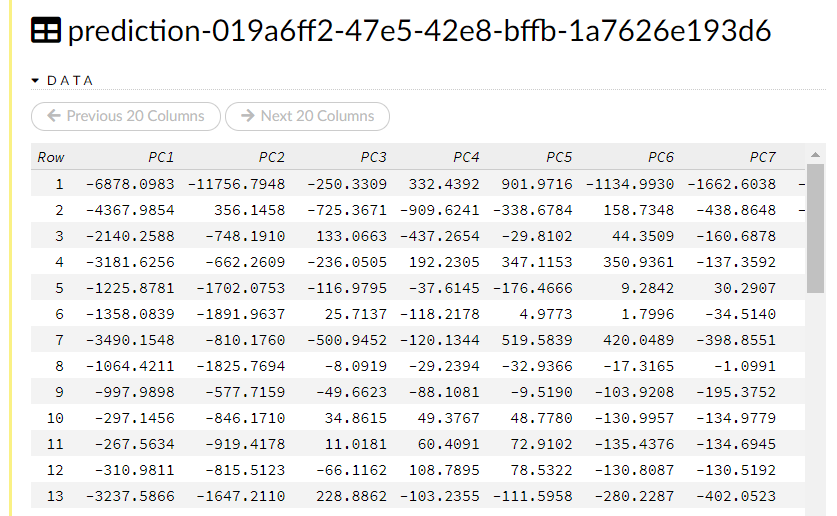This screenshot has height=516, width=837.
Task: Select the PC1 value -6878.0983
Action: click(130, 184)
